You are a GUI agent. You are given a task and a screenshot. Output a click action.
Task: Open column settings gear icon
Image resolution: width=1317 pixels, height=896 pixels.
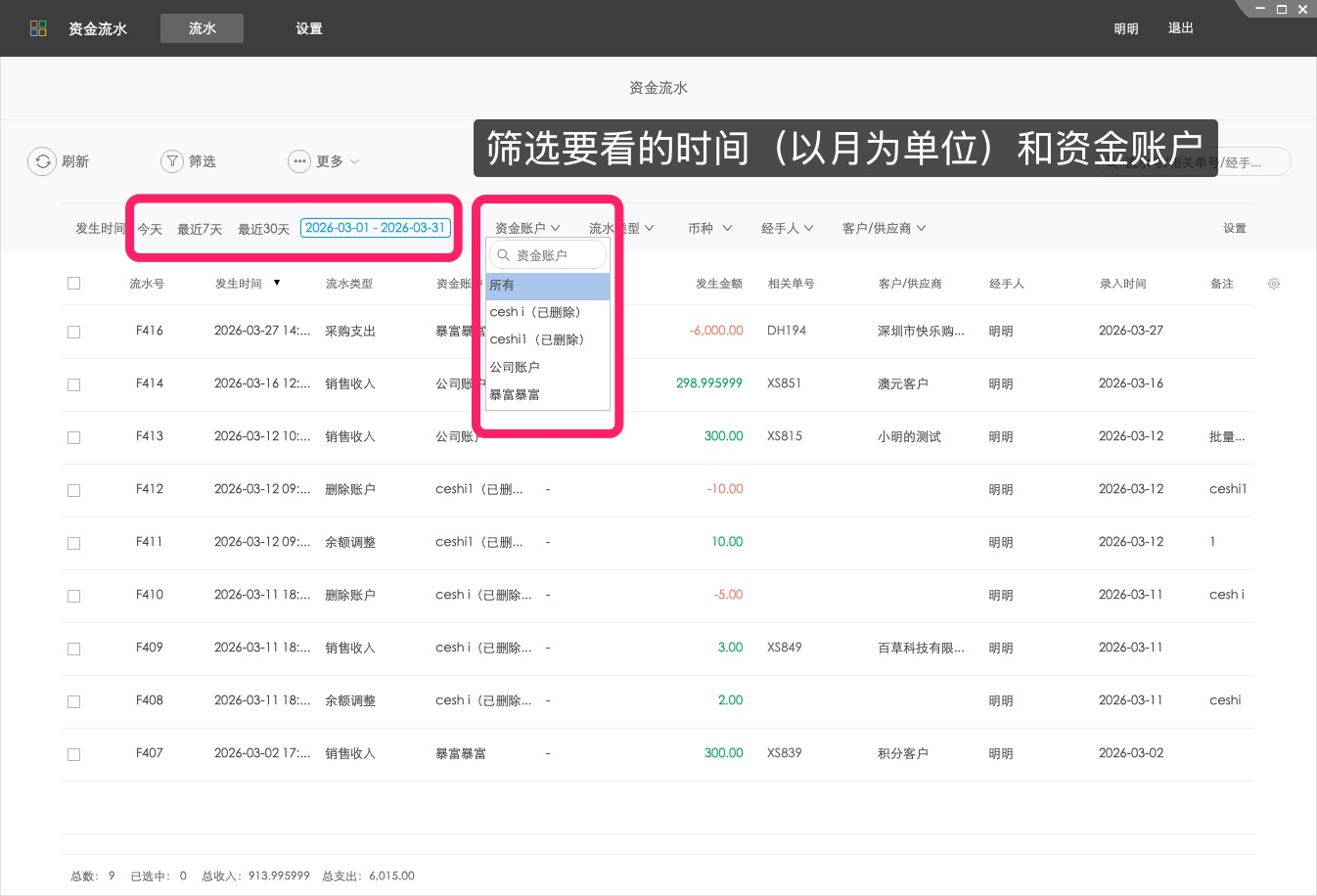pyautogui.click(x=1274, y=284)
